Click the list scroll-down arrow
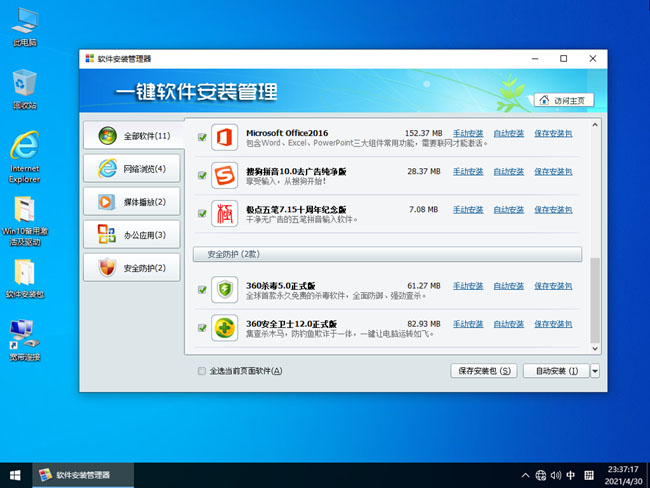The width and height of the screenshot is (650, 488). [x=595, y=349]
